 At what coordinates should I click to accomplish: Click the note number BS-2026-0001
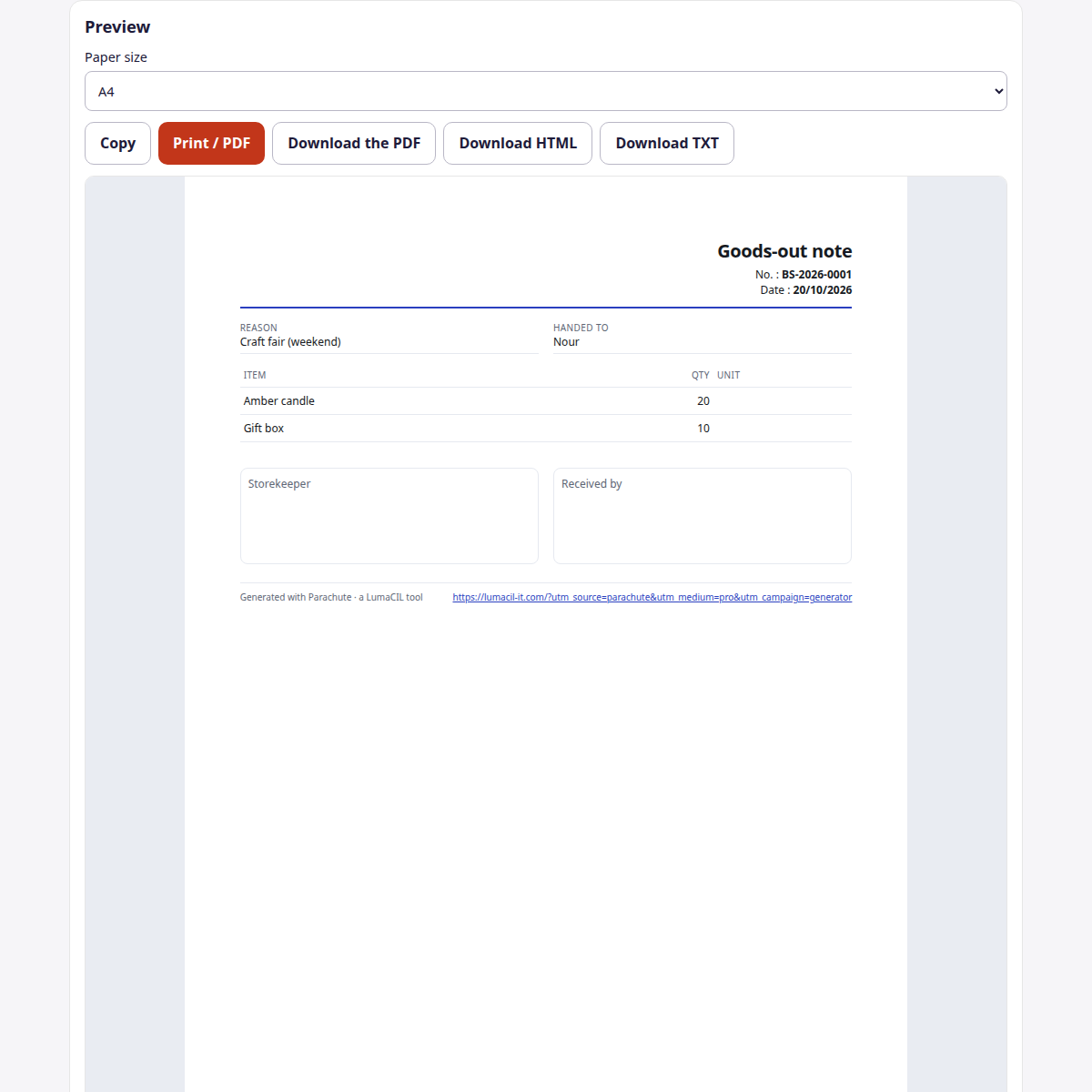tap(817, 274)
